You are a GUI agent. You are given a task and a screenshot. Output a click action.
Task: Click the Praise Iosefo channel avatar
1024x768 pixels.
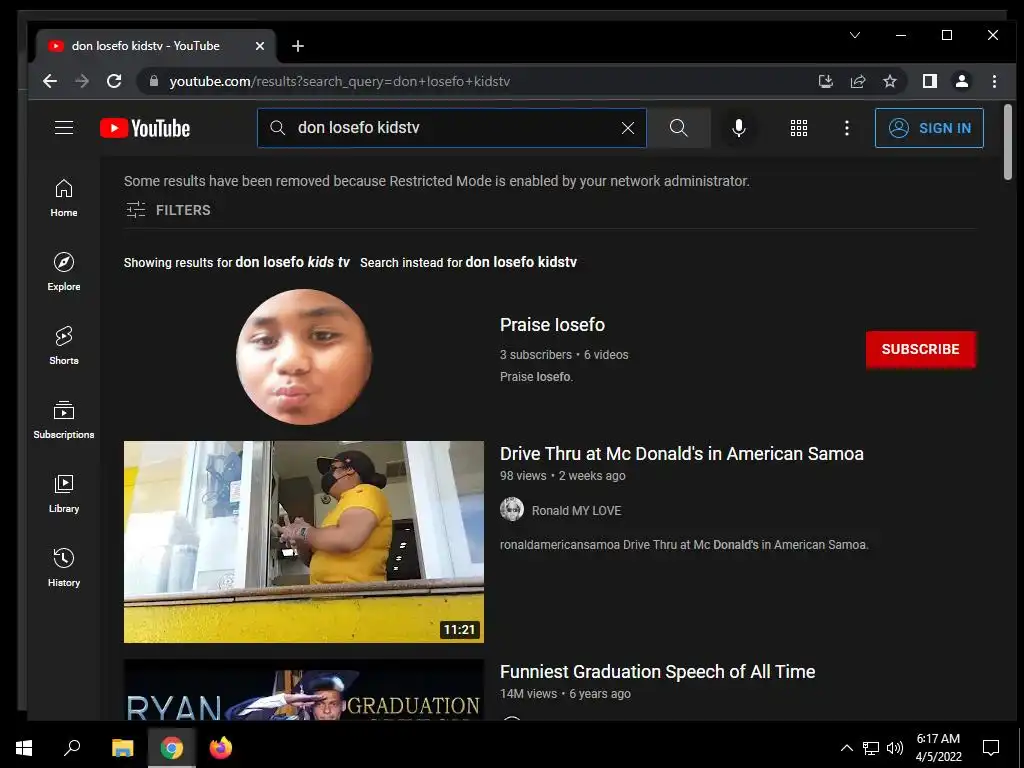[304, 357]
